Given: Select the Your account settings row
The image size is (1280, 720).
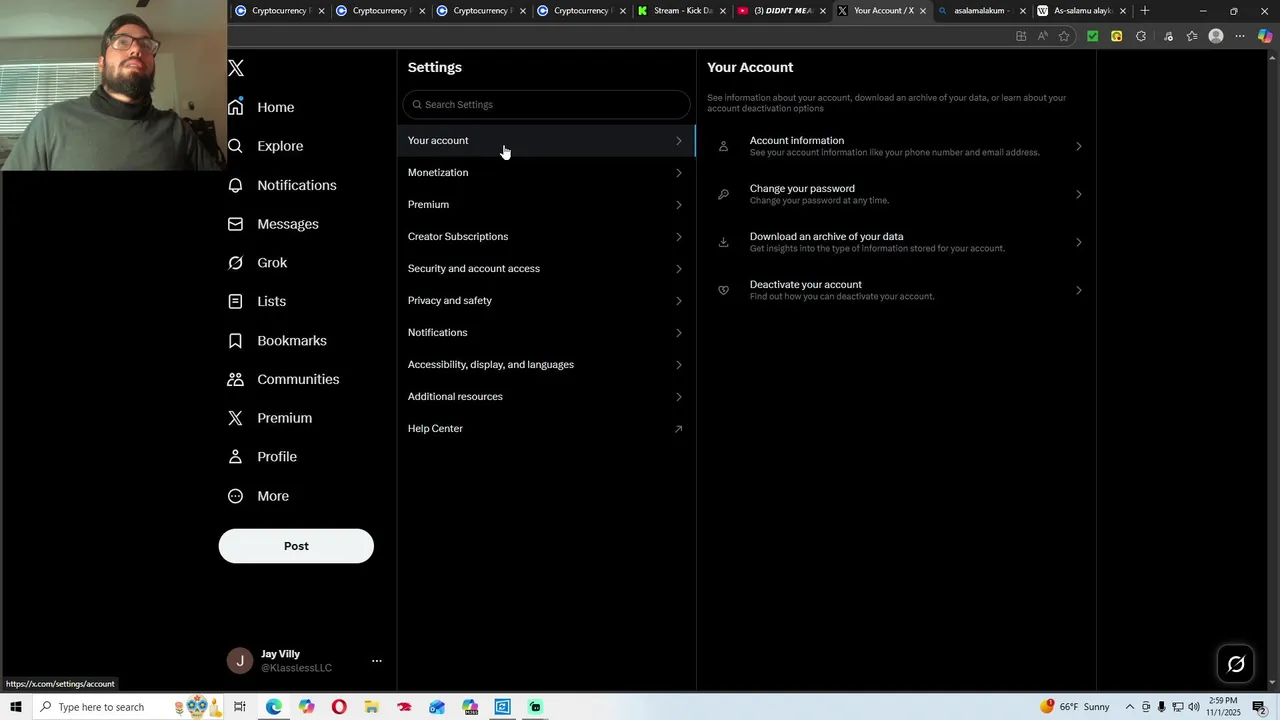Looking at the screenshot, I should pyautogui.click(x=546, y=140).
